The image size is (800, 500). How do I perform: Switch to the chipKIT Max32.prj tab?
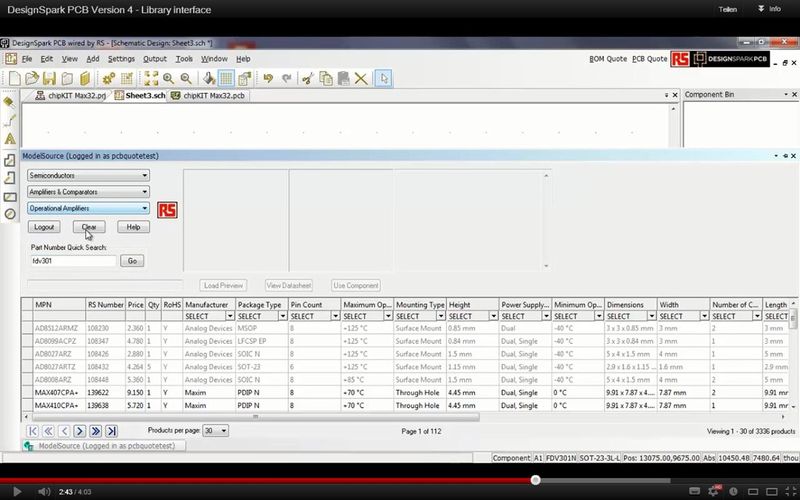pos(72,95)
